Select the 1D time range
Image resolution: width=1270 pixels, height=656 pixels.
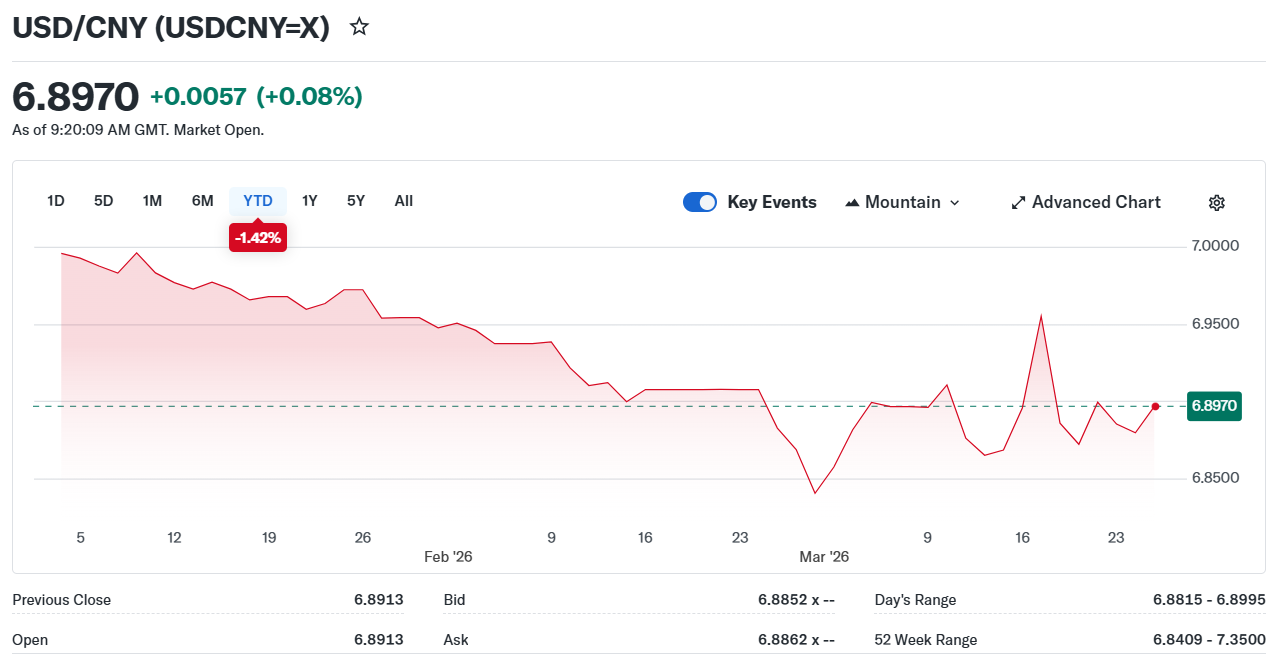(56, 201)
